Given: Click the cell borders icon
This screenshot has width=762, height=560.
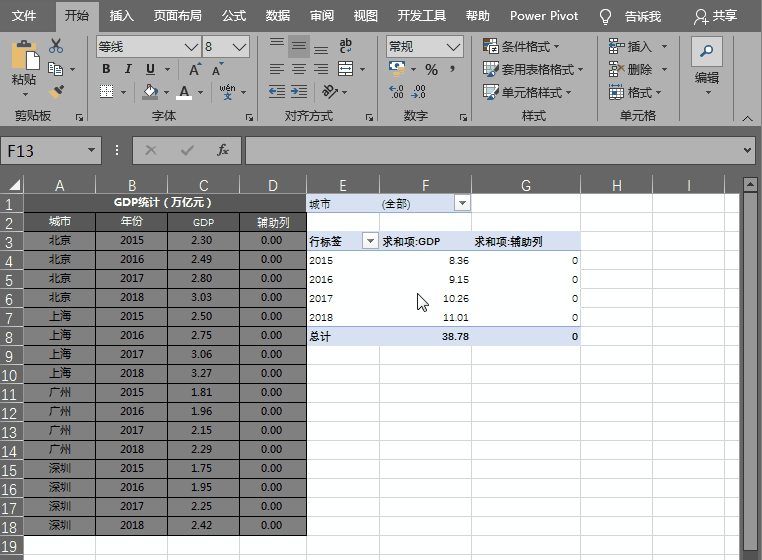Looking at the screenshot, I should click(x=106, y=91).
